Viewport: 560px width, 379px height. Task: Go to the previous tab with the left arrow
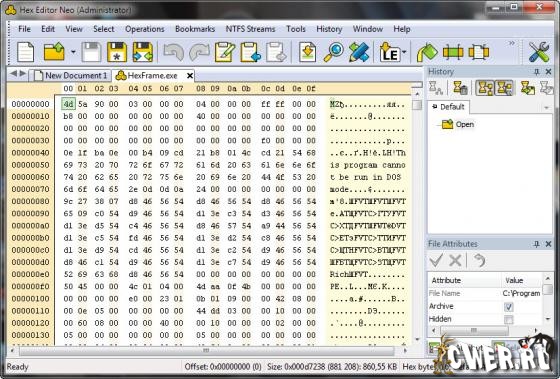click(x=13, y=74)
